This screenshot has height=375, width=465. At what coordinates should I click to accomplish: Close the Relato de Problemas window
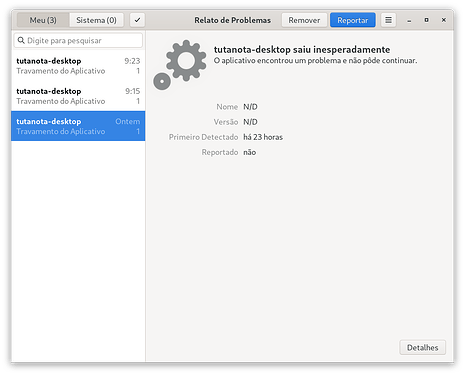tap(444, 20)
